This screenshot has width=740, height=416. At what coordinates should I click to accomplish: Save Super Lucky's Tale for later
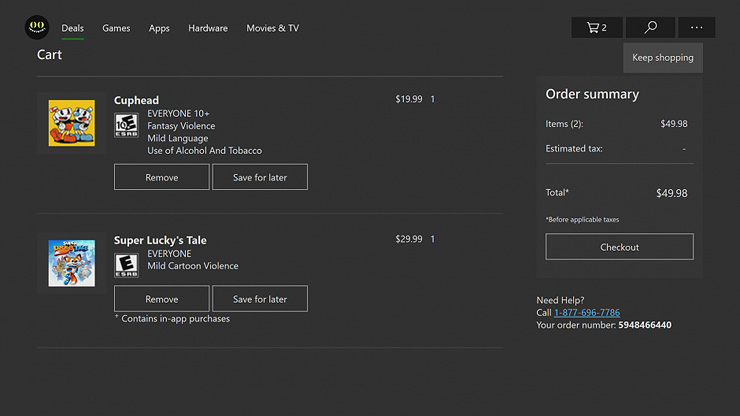tap(259, 299)
